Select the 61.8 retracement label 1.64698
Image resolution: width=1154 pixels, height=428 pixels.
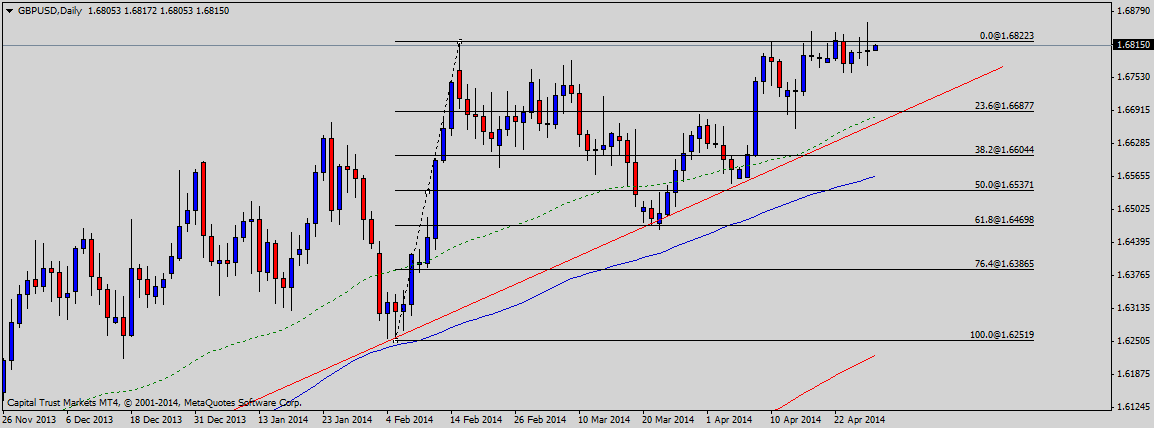[1004, 219]
